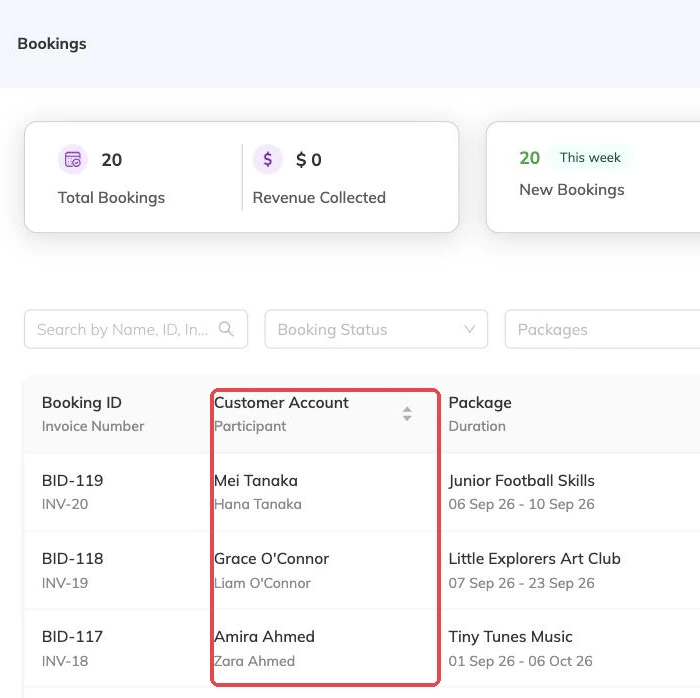Click duration 01 Sep 26 - 06 Oct 26
Screen dimensions: 700x698
click(521, 661)
